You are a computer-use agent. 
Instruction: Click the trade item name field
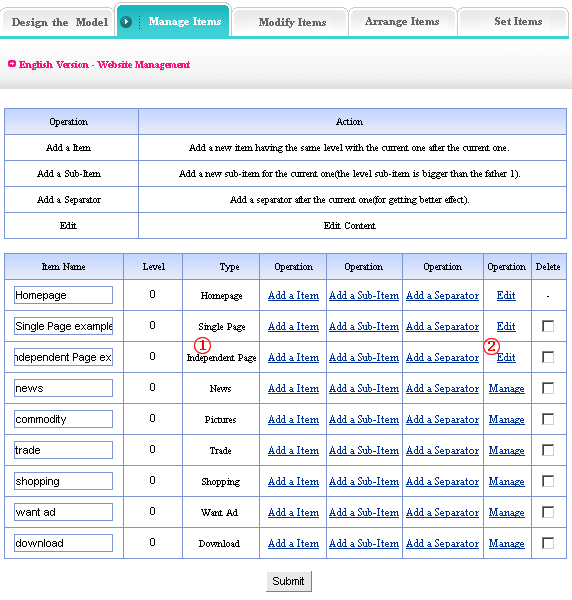pos(64,450)
